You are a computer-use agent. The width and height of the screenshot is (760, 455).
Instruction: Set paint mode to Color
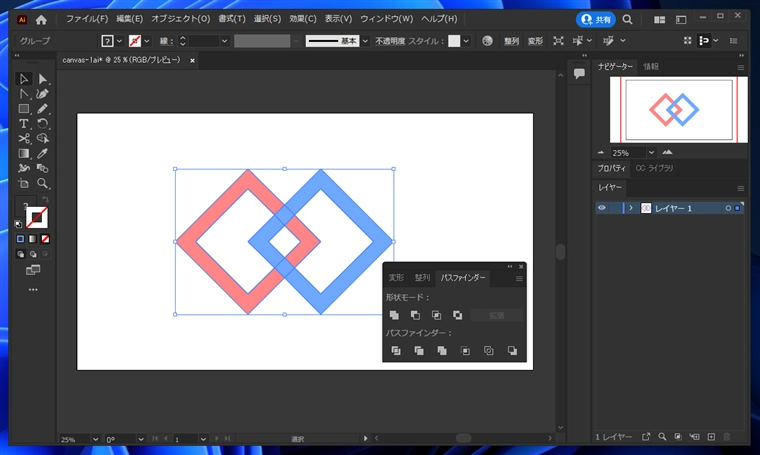coord(20,239)
